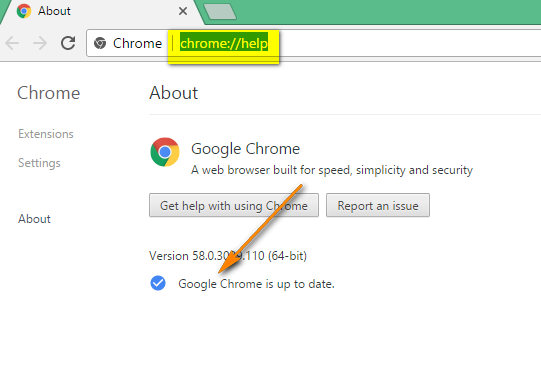Click the Google Chrome is up to date text
Screen dimensions: 541x385
click(x=256, y=284)
